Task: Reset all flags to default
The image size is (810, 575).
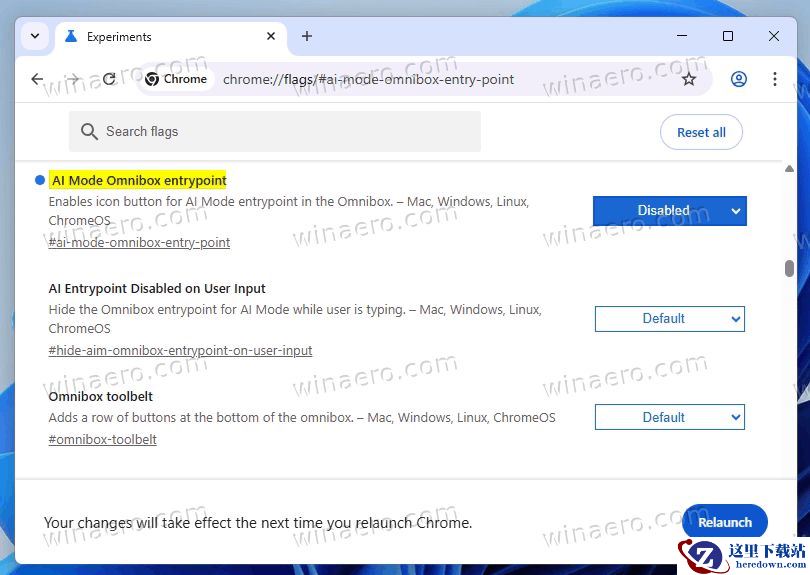Action: click(x=701, y=132)
